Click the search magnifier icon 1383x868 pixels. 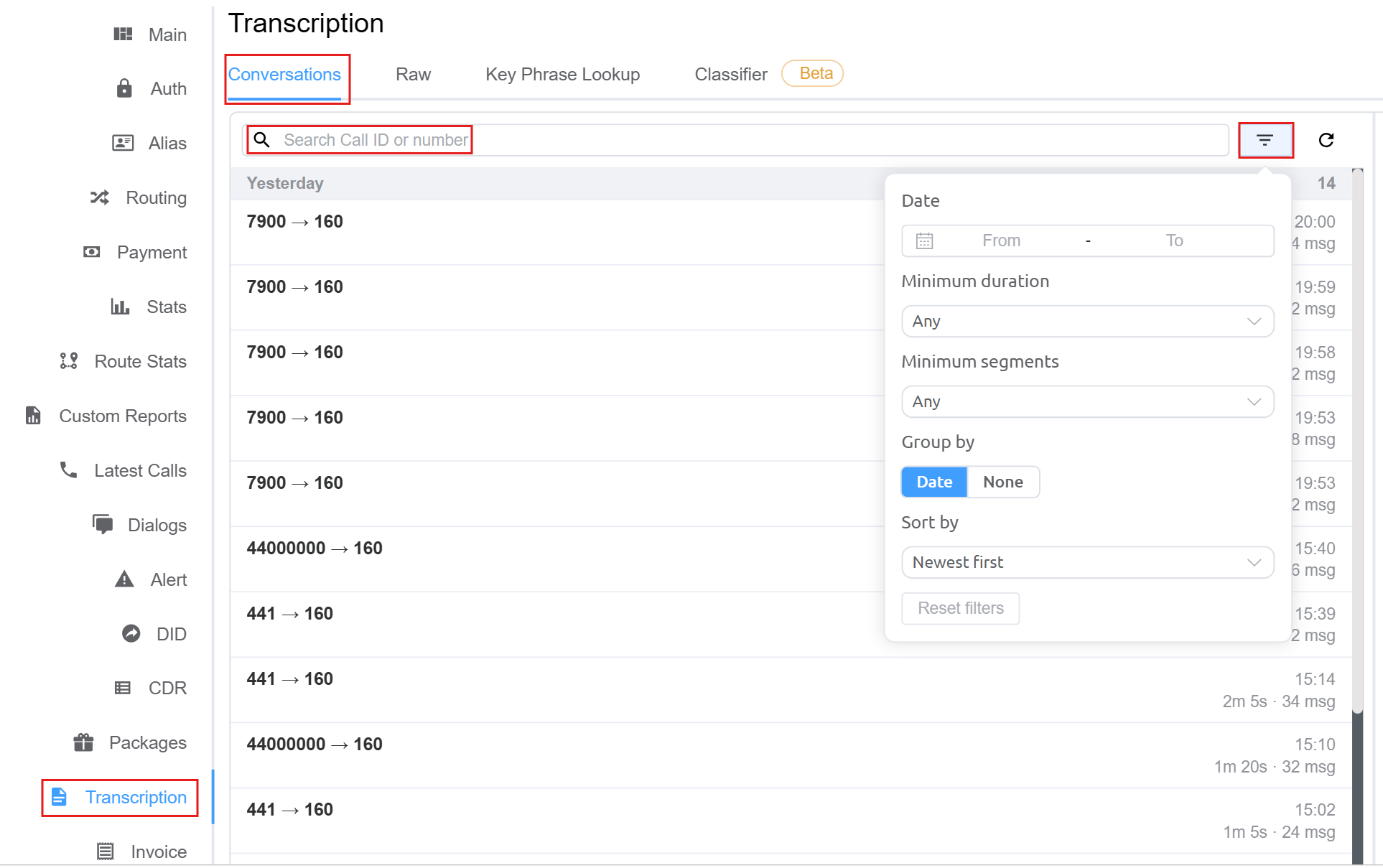tap(262, 140)
